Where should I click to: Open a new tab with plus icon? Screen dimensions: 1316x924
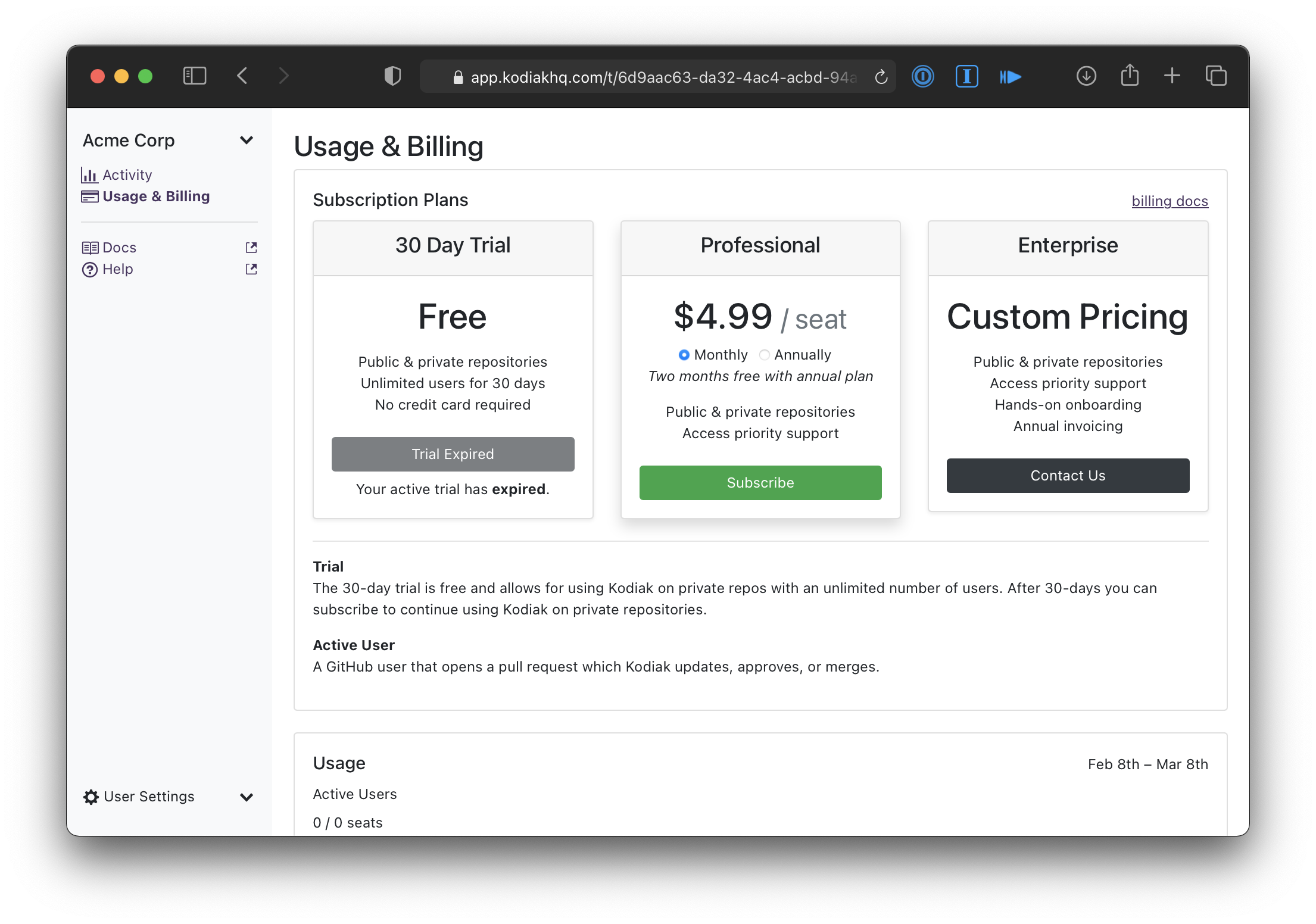tap(1172, 76)
